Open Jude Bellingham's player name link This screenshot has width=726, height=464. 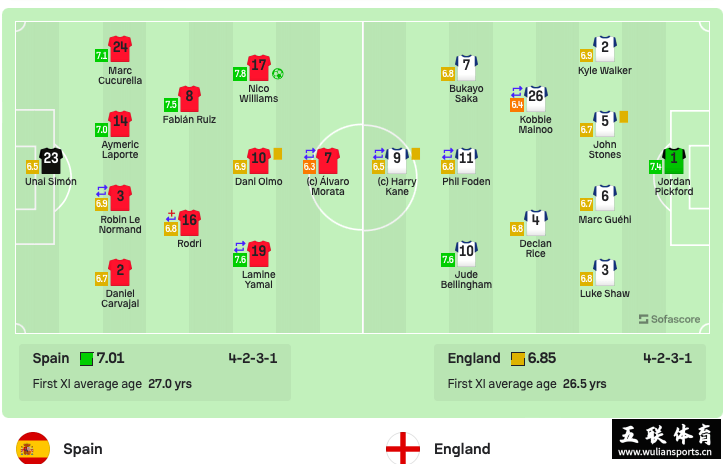tap(466, 280)
